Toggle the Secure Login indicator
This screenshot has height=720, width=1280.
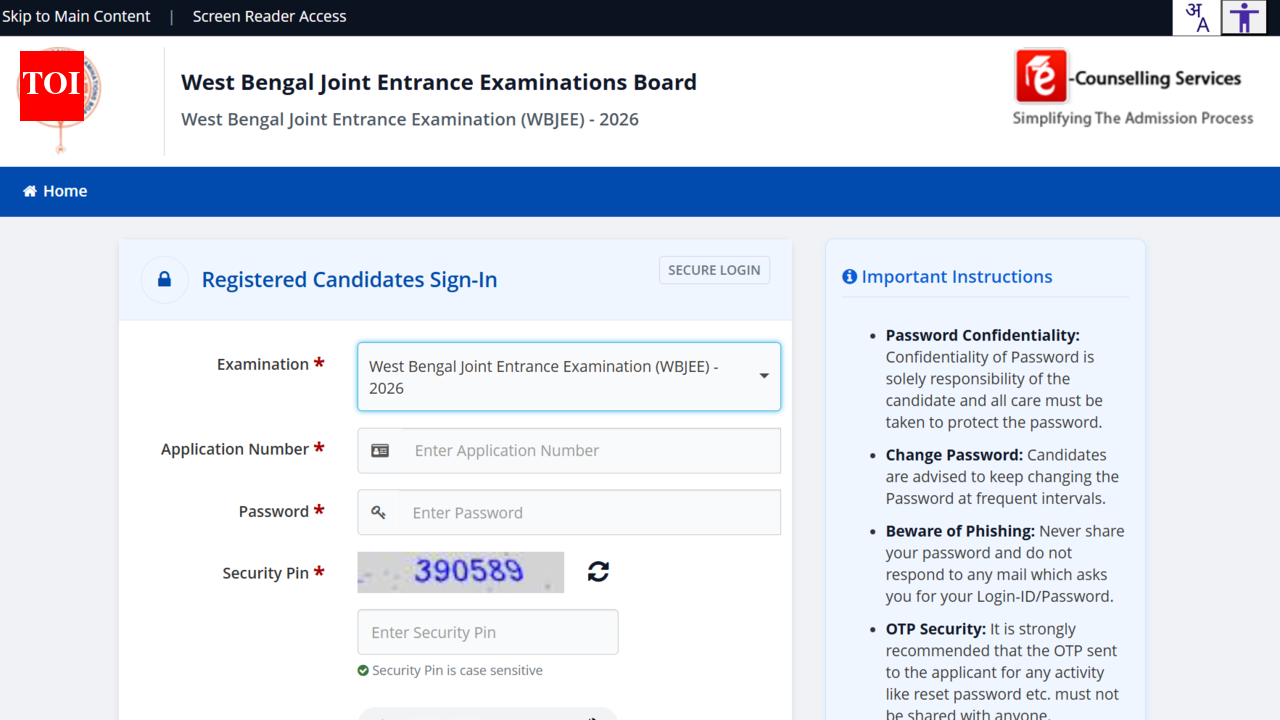[714, 270]
